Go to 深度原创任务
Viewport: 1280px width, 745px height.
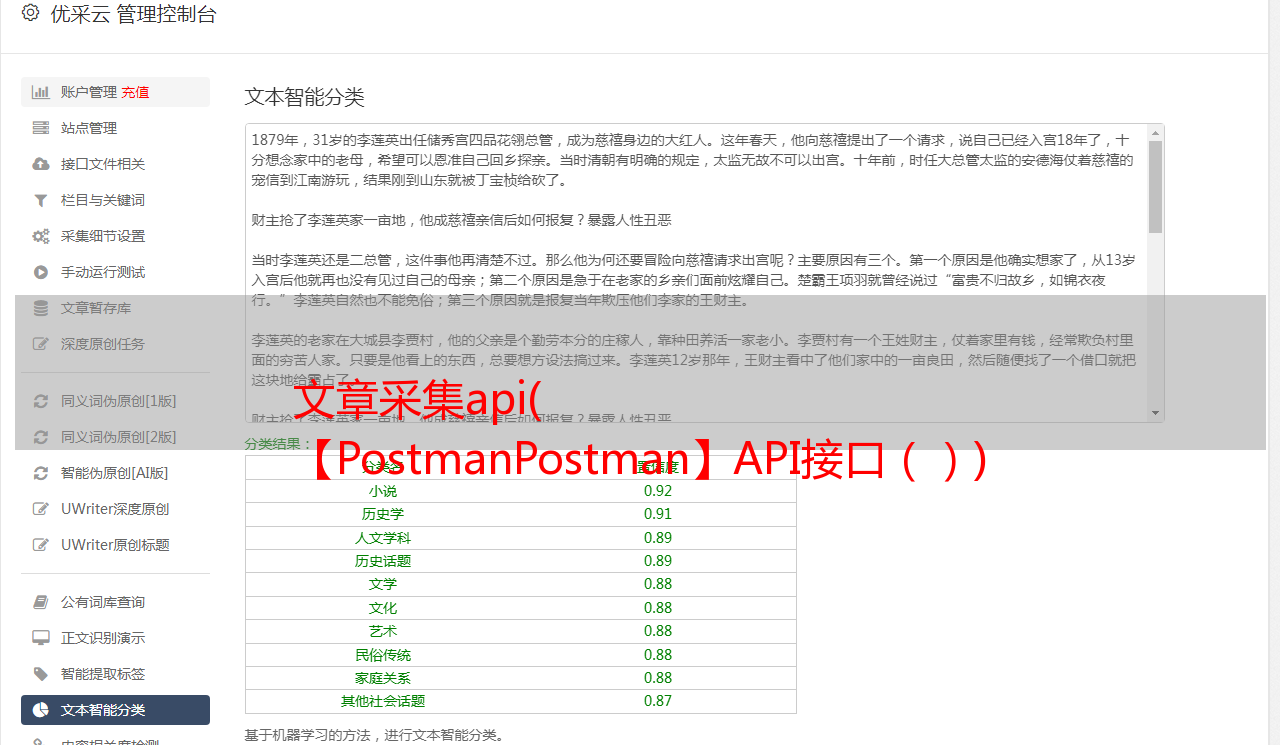(115, 344)
